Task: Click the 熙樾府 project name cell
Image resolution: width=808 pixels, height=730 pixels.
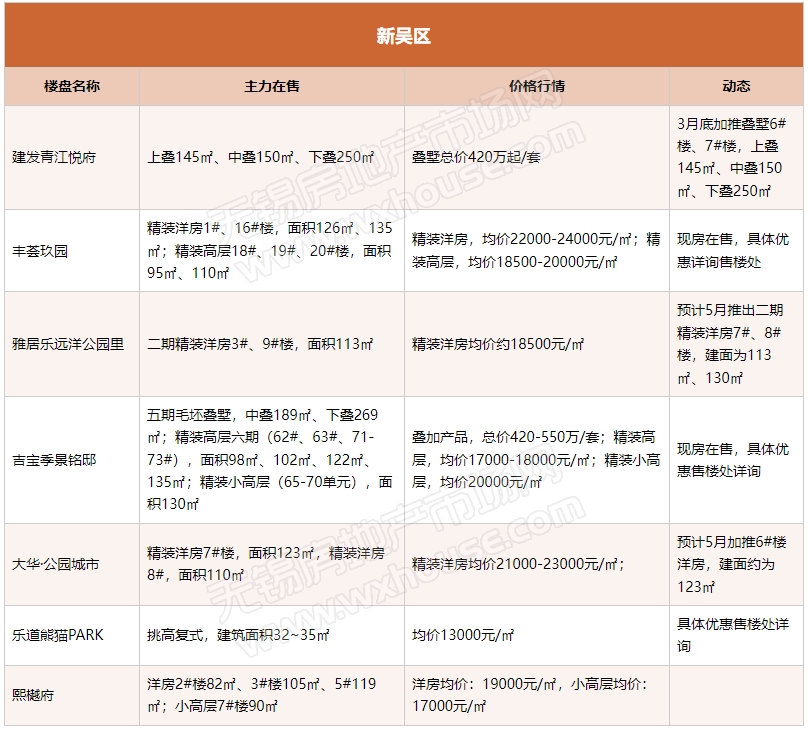Action: tap(72, 695)
